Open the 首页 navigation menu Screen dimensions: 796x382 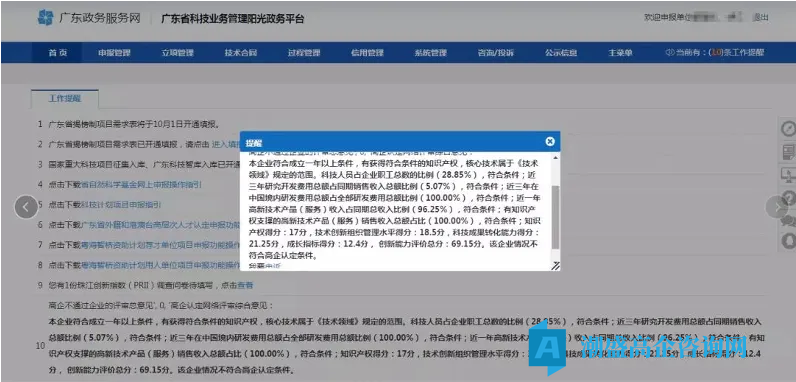pos(57,53)
